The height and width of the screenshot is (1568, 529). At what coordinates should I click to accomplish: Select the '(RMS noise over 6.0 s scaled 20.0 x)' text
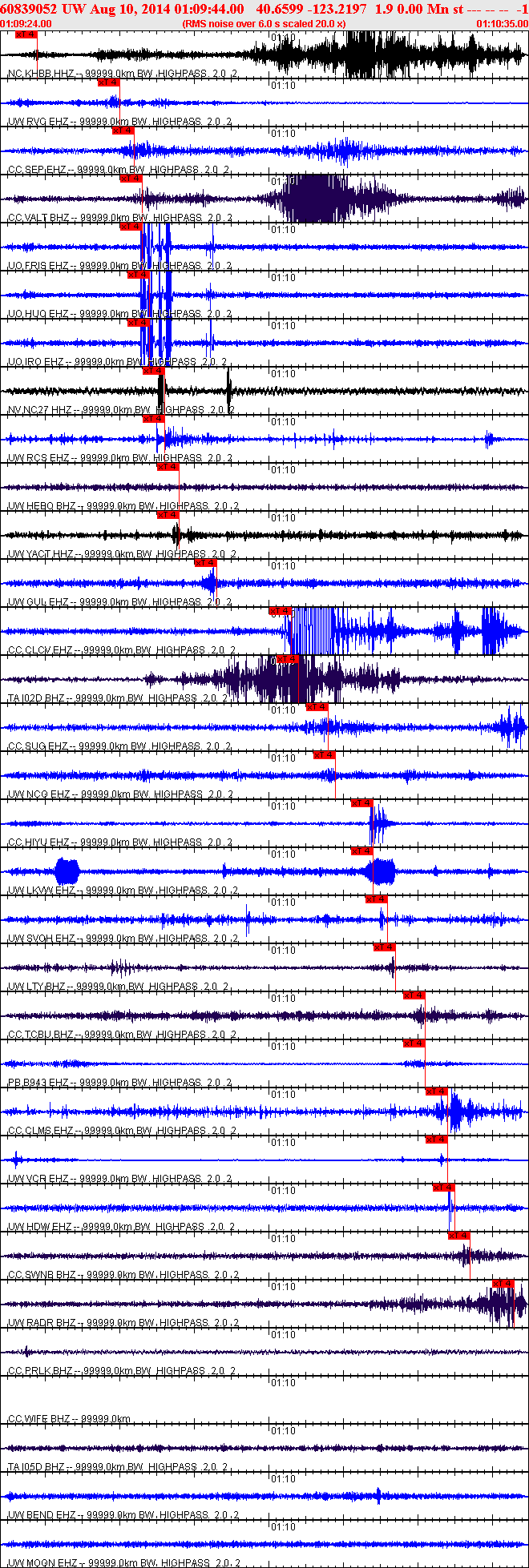tap(264, 24)
